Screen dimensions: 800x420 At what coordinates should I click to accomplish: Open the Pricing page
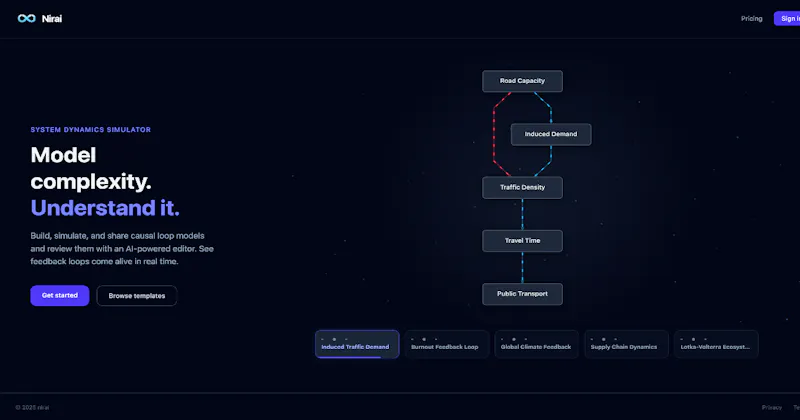tap(752, 18)
